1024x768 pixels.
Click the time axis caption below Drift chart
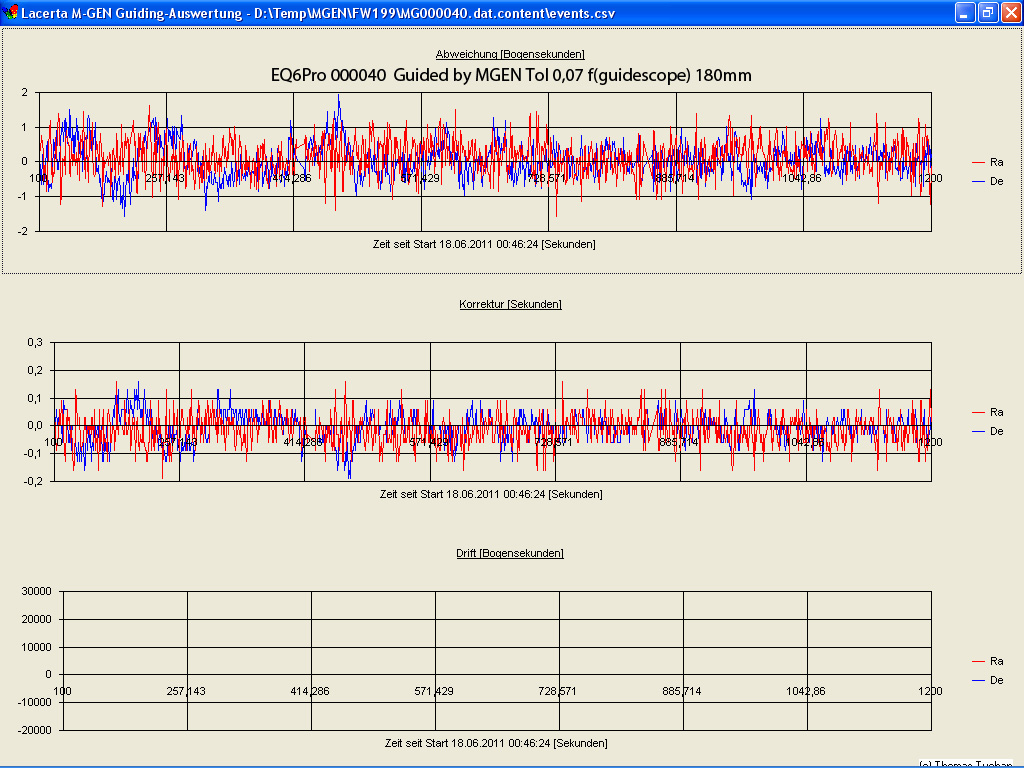click(x=496, y=743)
